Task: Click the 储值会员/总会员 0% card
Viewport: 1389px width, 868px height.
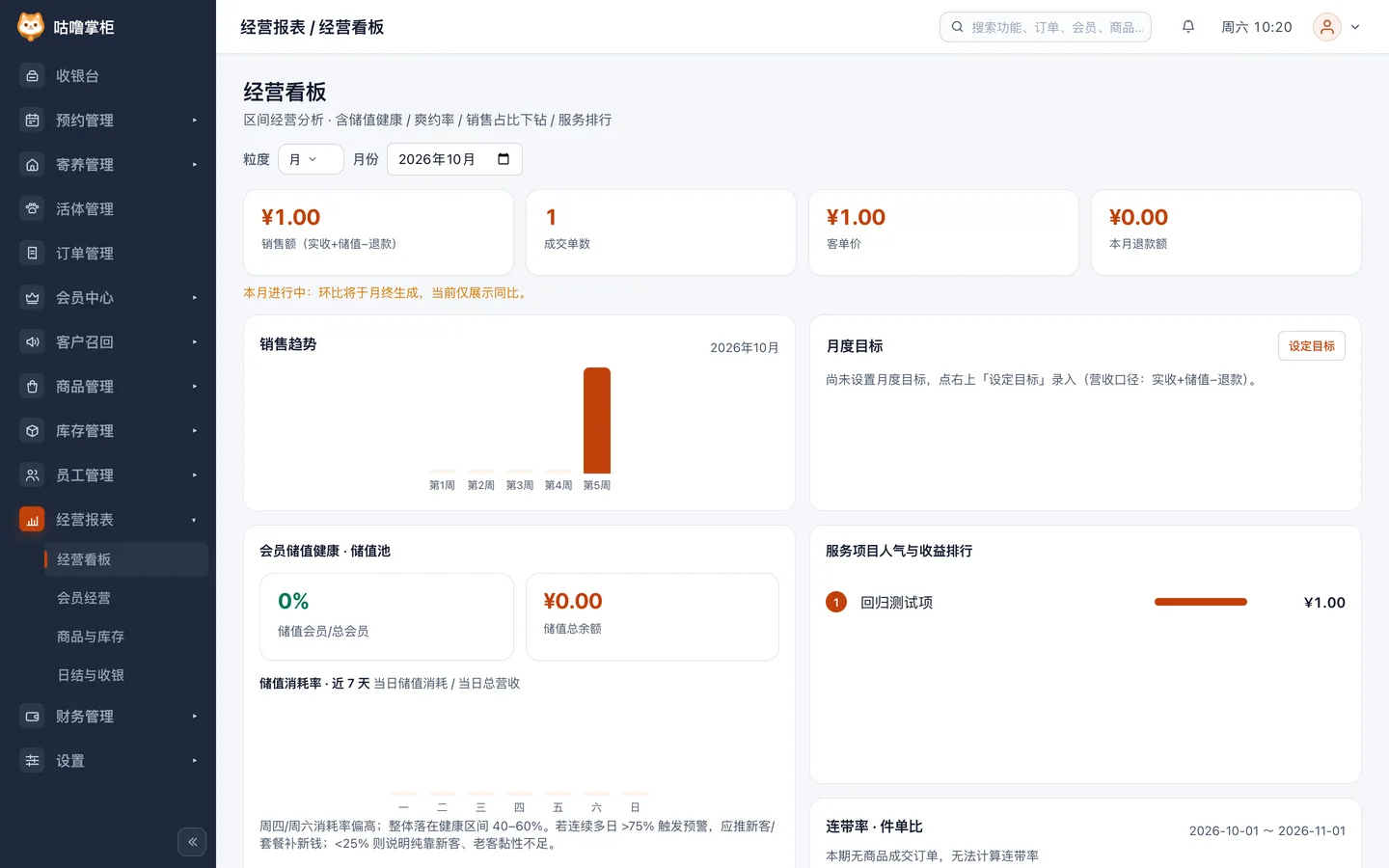Action: [387, 617]
